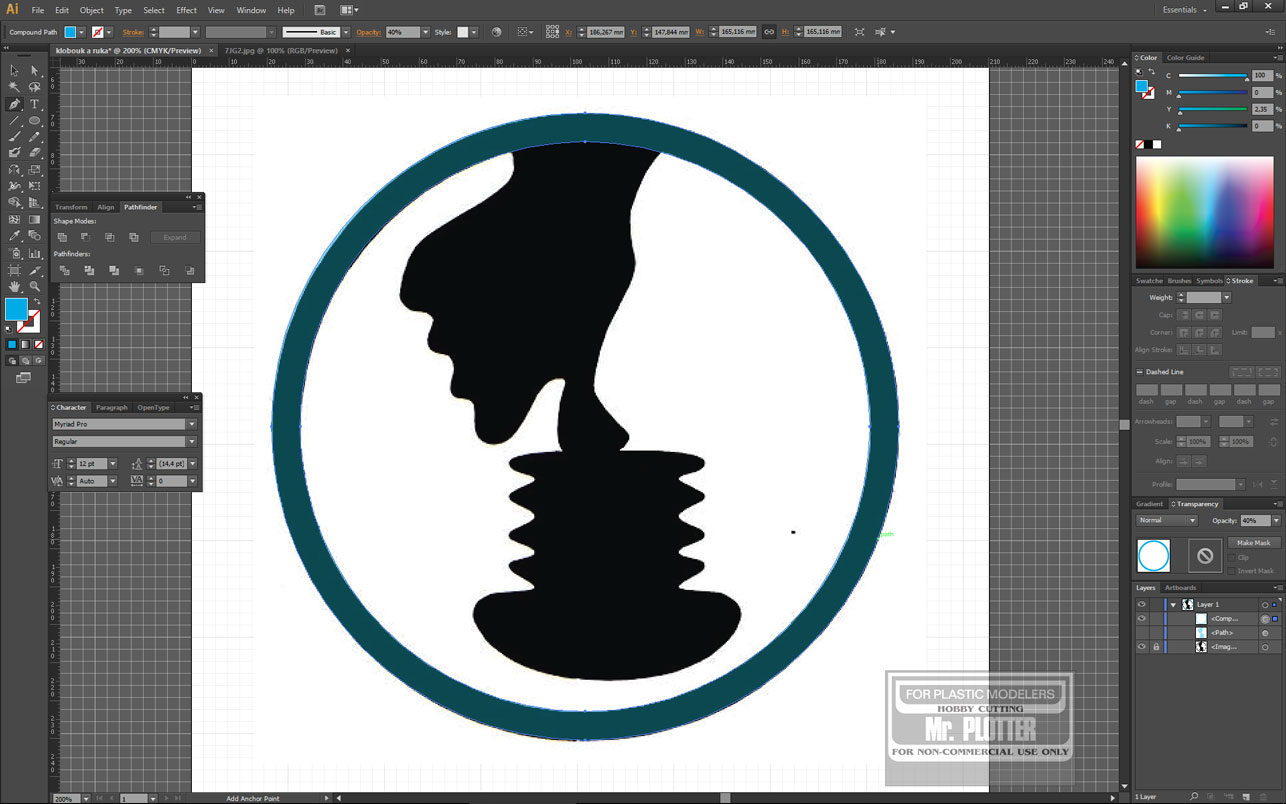Viewport: 1286px width, 804px height.
Task: Toggle visibility of Image sublayer
Action: click(1141, 647)
